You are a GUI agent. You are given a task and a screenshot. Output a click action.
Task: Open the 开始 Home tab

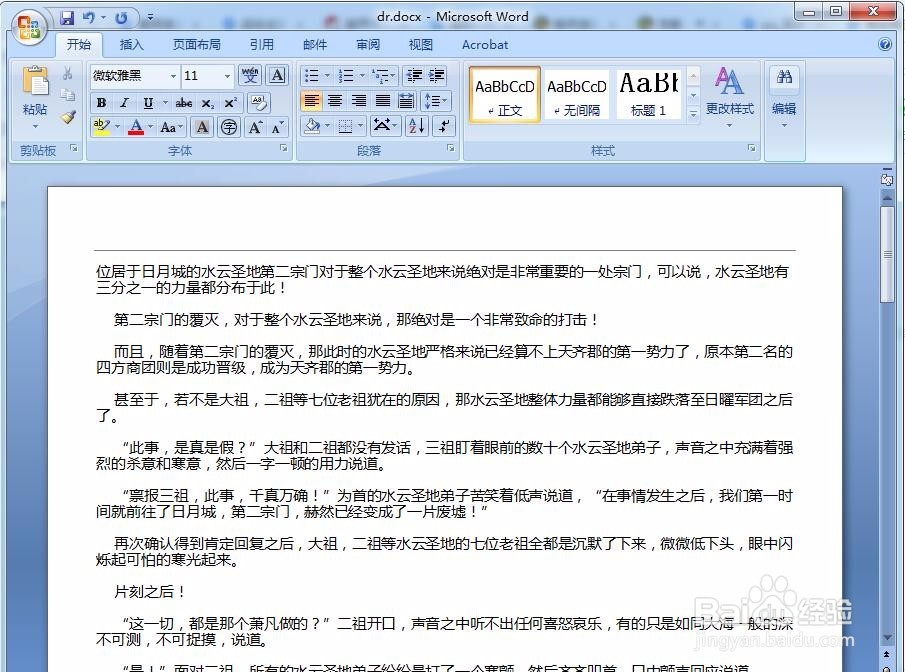tap(78, 44)
